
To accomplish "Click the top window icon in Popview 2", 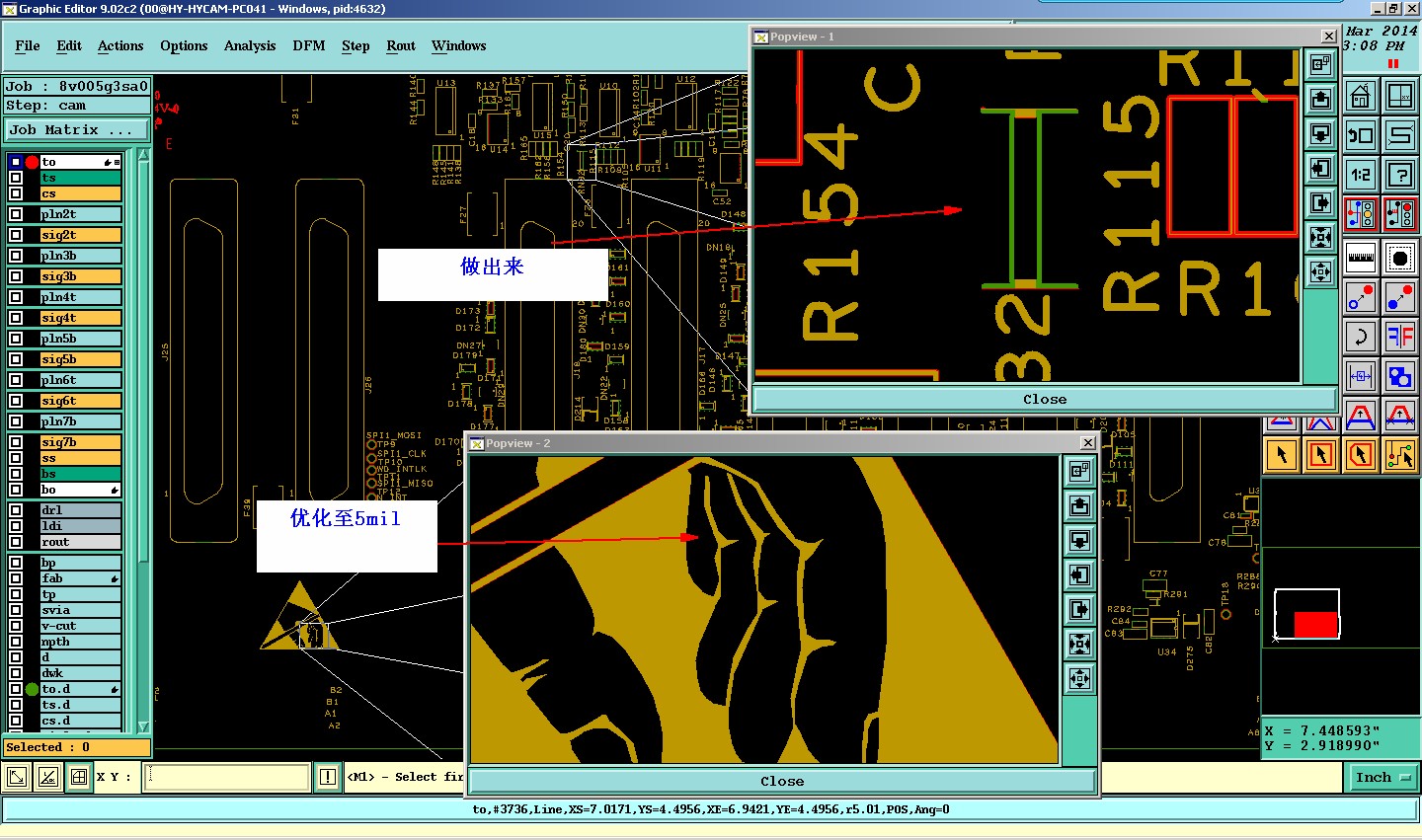I will click(1079, 472).
